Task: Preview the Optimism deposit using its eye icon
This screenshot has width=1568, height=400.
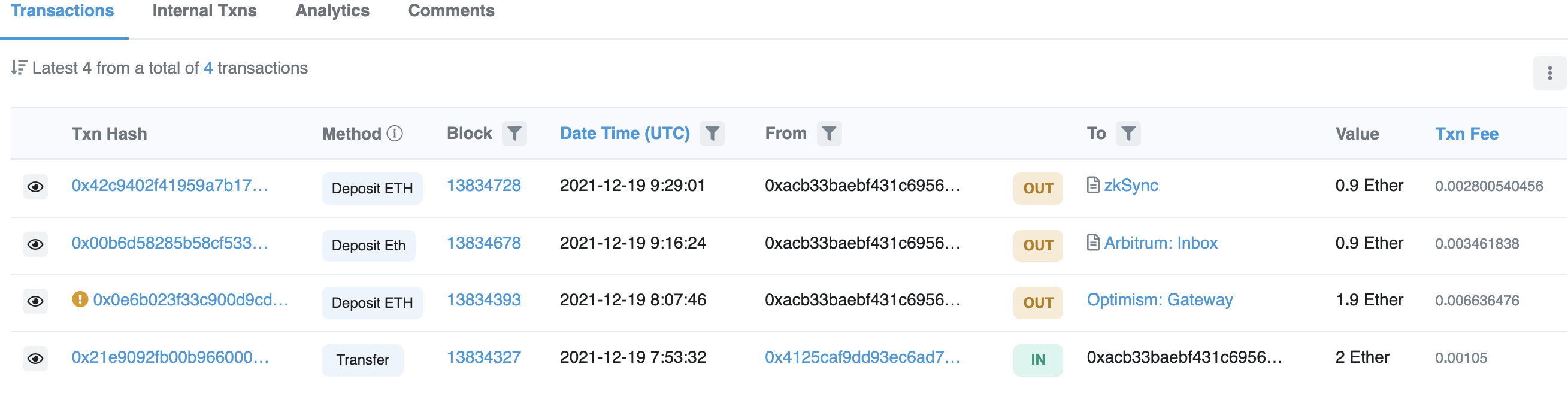Action: (35, 301)
